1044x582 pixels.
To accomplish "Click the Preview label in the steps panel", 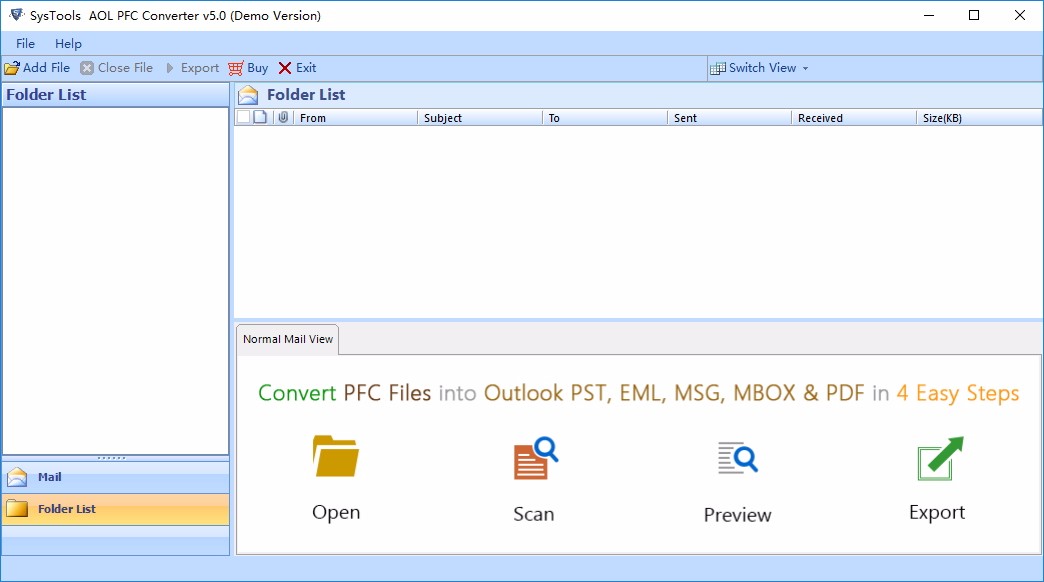I will pos(738,515).
